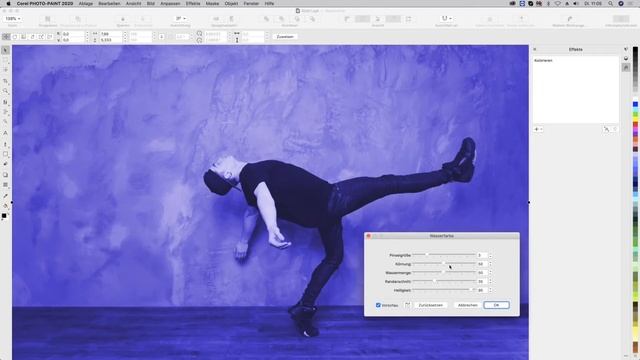This screenshot has height=360, width=640.
Task: Open the Hilfe menu
Action: pos(269,3)
